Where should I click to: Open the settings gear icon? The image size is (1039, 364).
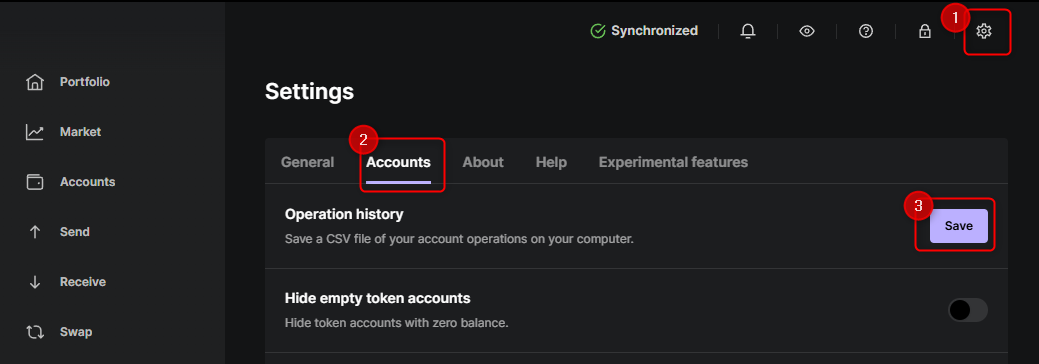pyautogui.click(x=984, y=31)
